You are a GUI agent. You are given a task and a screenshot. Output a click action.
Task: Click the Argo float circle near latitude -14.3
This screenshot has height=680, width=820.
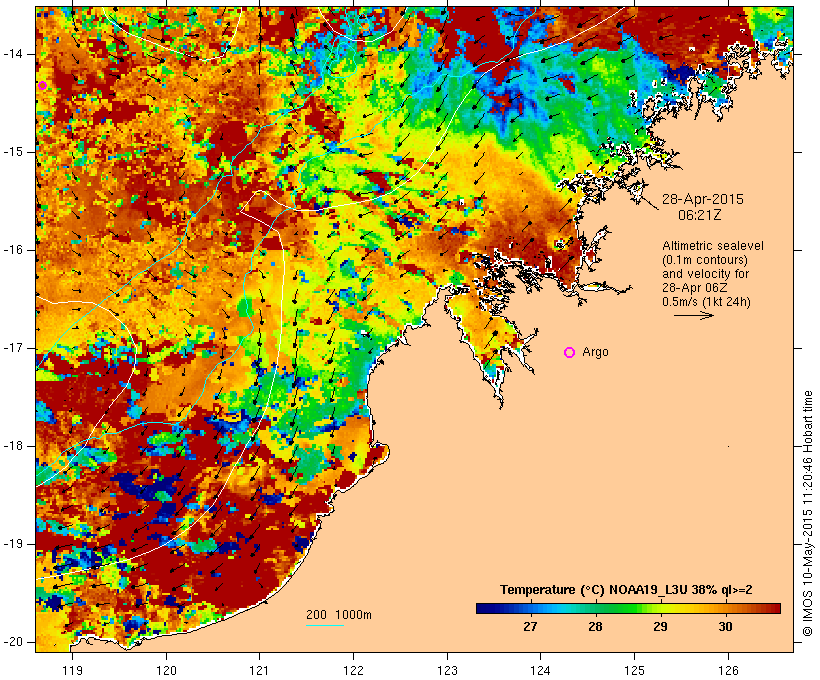click(x=42, y=86)
